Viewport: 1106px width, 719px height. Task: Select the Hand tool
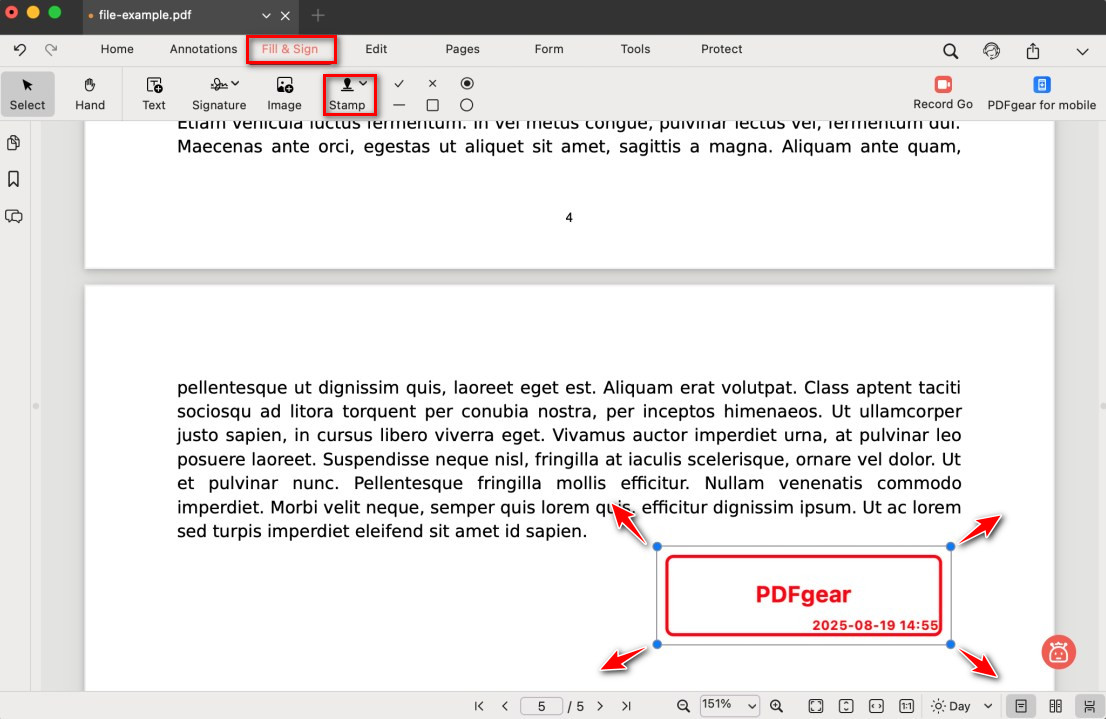(90, 93)
